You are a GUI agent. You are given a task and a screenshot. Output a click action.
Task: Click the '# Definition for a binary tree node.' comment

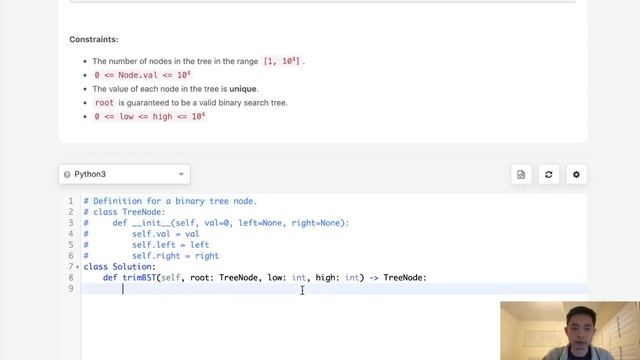[x=170, y=201]
